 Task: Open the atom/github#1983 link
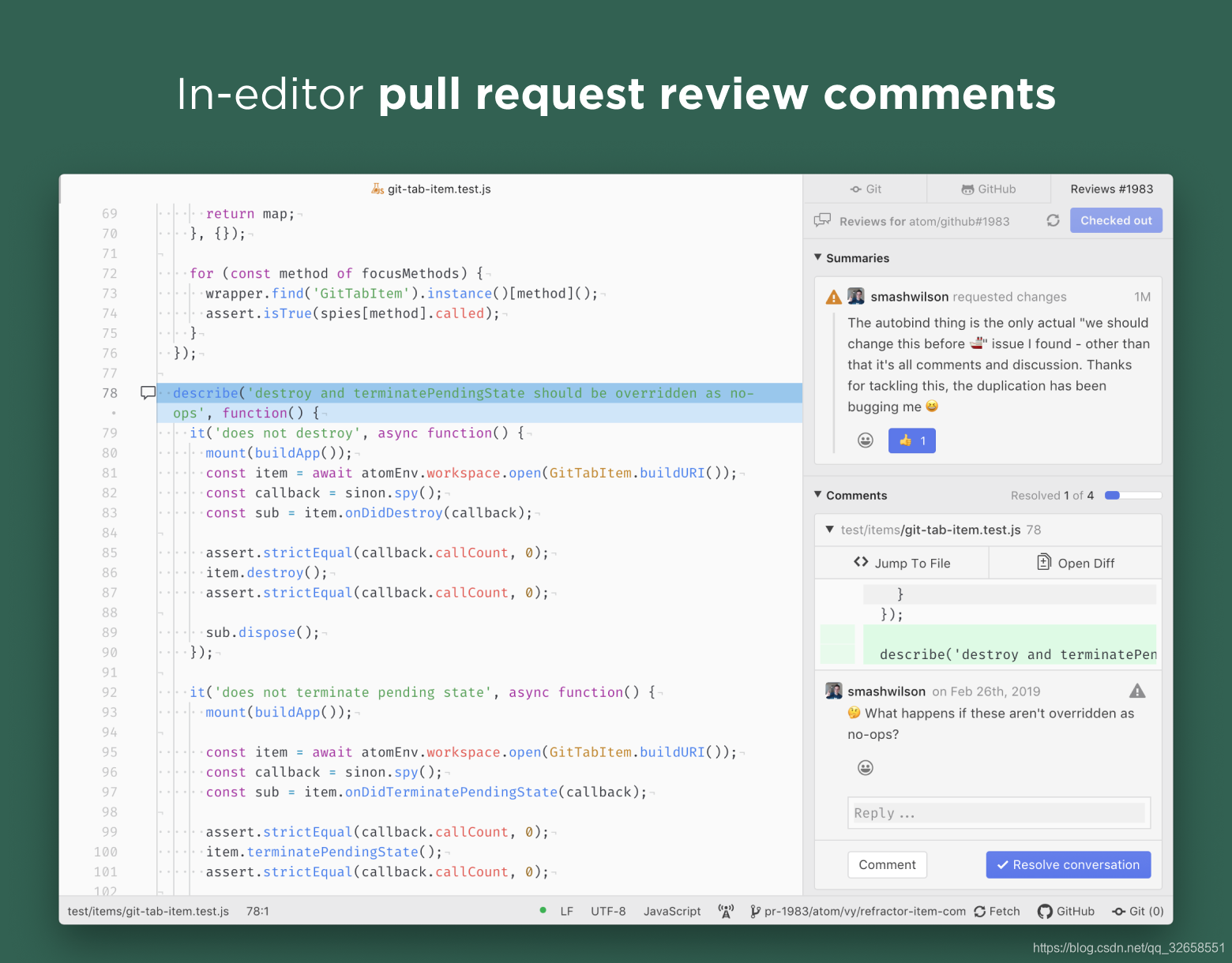tap(959, 221)
